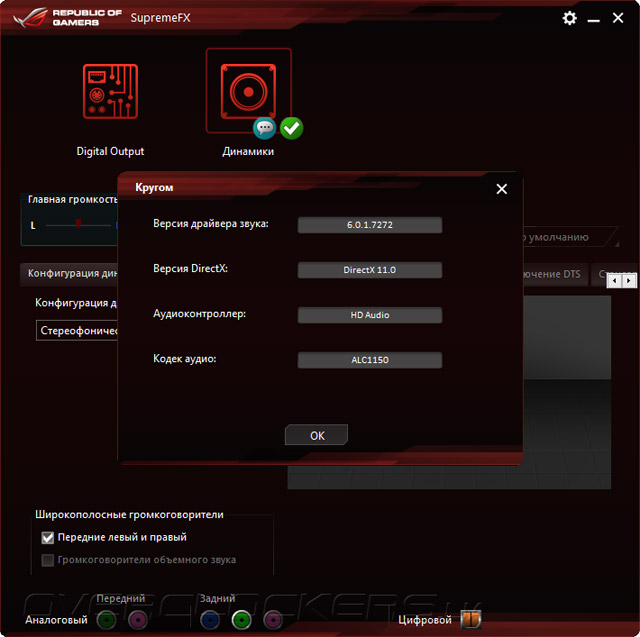Image resolution: width=640 pixels, height=637 pixels.
Task: Click the Кодек аудио label
Action: (x=184, y=359)
